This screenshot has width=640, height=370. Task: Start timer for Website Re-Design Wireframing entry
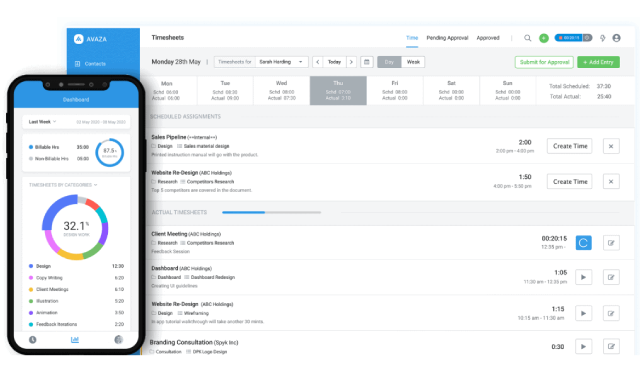pyautogui.click(x=583, y=313)
